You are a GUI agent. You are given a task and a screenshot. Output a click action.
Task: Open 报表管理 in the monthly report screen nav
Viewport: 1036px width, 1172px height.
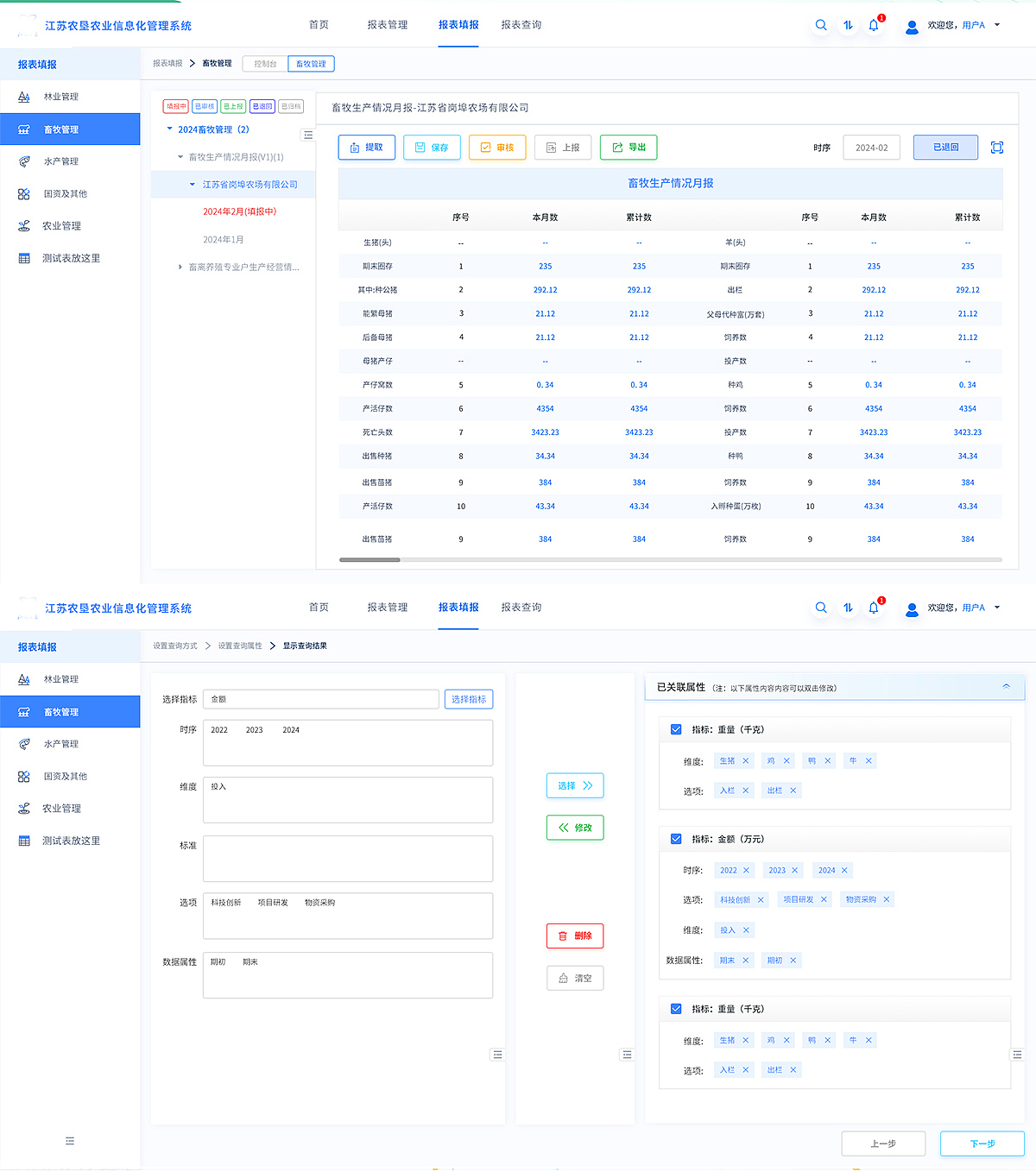coord(388,25)
